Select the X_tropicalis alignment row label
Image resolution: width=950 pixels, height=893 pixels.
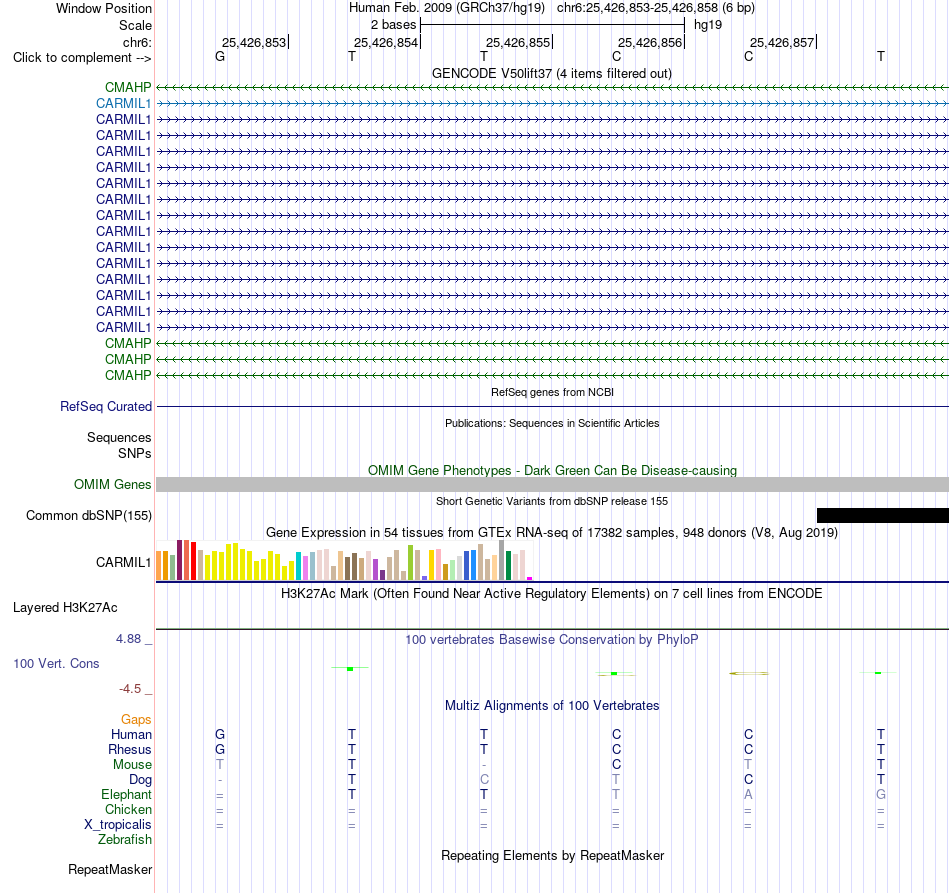click(118, 825)
